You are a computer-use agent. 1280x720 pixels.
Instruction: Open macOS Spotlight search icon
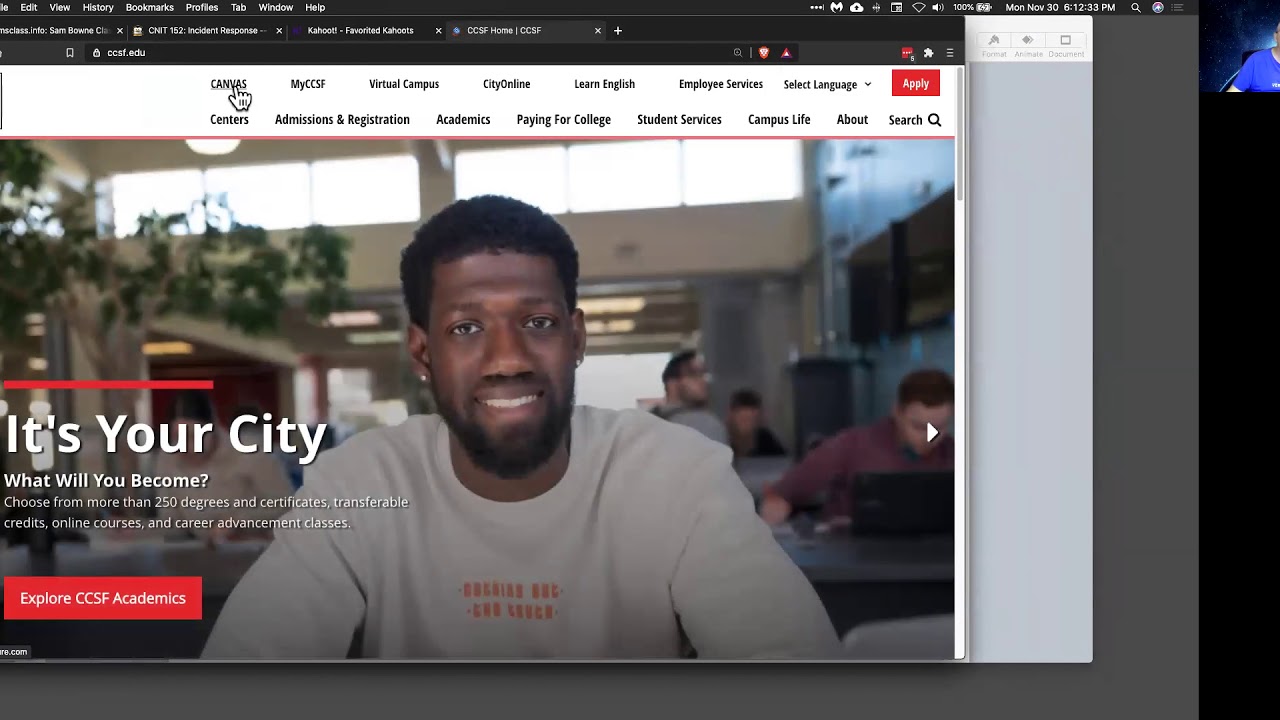tap(1136, 7)
